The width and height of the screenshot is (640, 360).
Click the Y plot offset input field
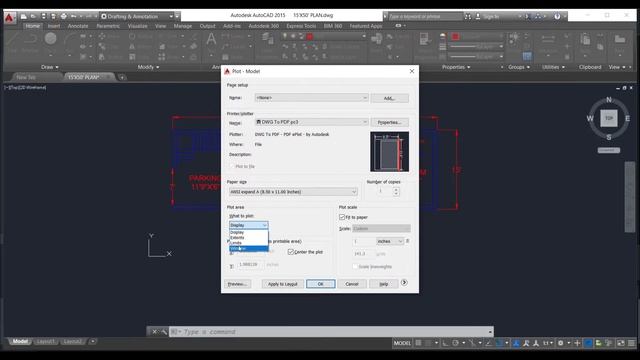250,265
